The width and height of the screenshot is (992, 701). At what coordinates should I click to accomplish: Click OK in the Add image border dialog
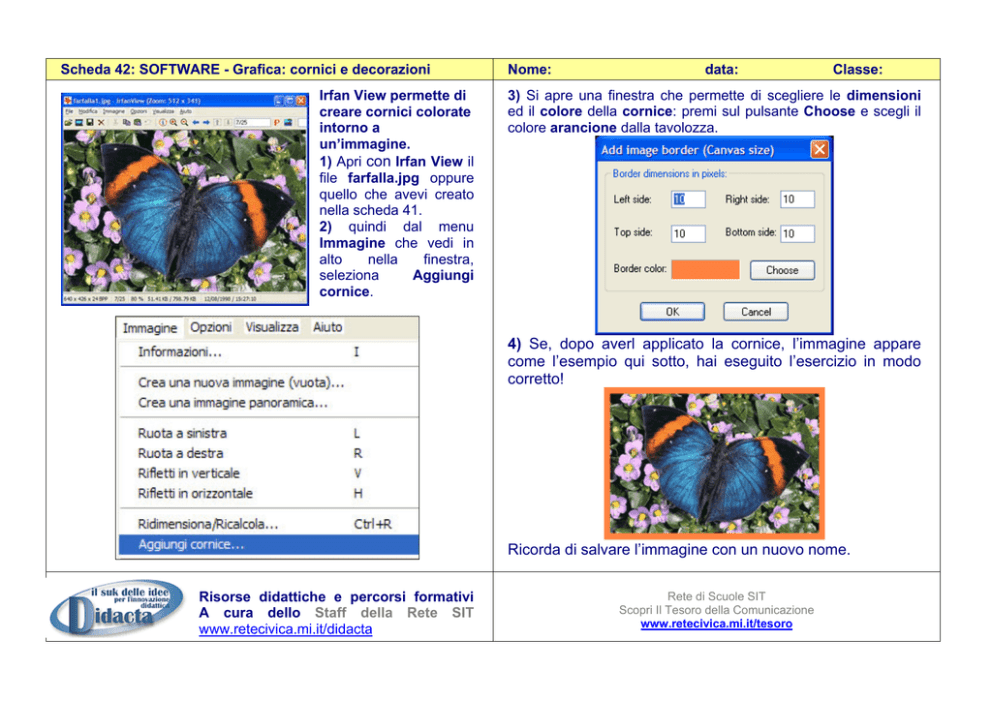point(672,311)
